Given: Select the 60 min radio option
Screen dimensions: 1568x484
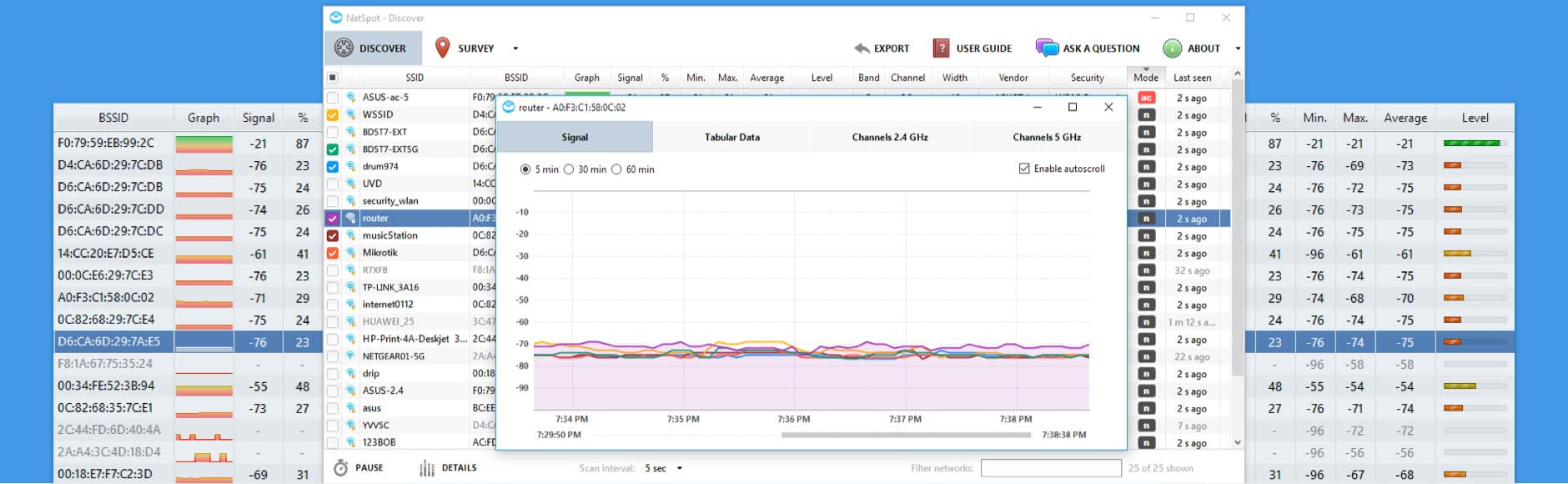Looking at the screenshot, I should pos(616,169).
